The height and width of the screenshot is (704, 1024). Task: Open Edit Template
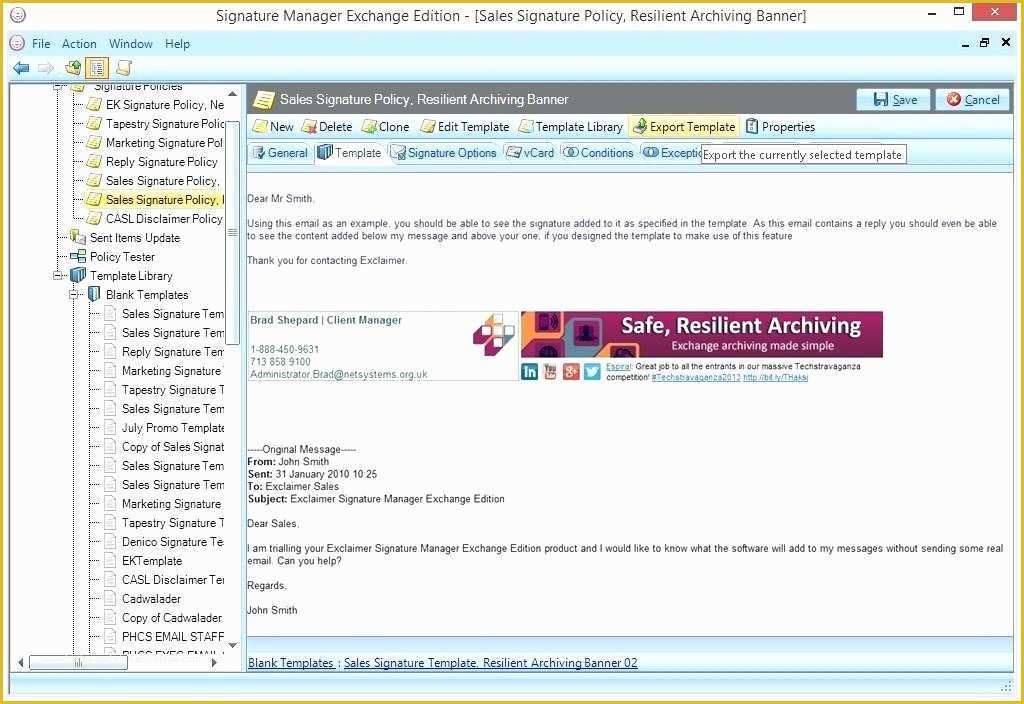click(x=465, y=127)
